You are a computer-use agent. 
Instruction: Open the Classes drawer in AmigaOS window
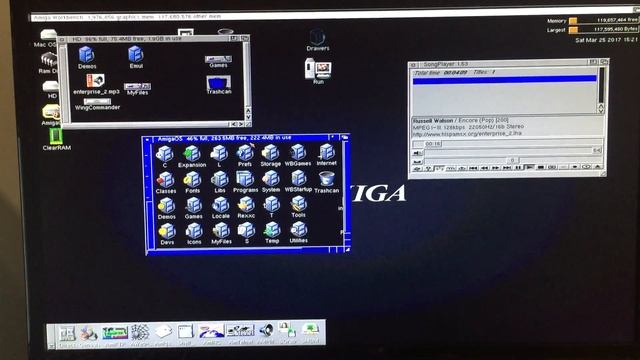point(166,182)
